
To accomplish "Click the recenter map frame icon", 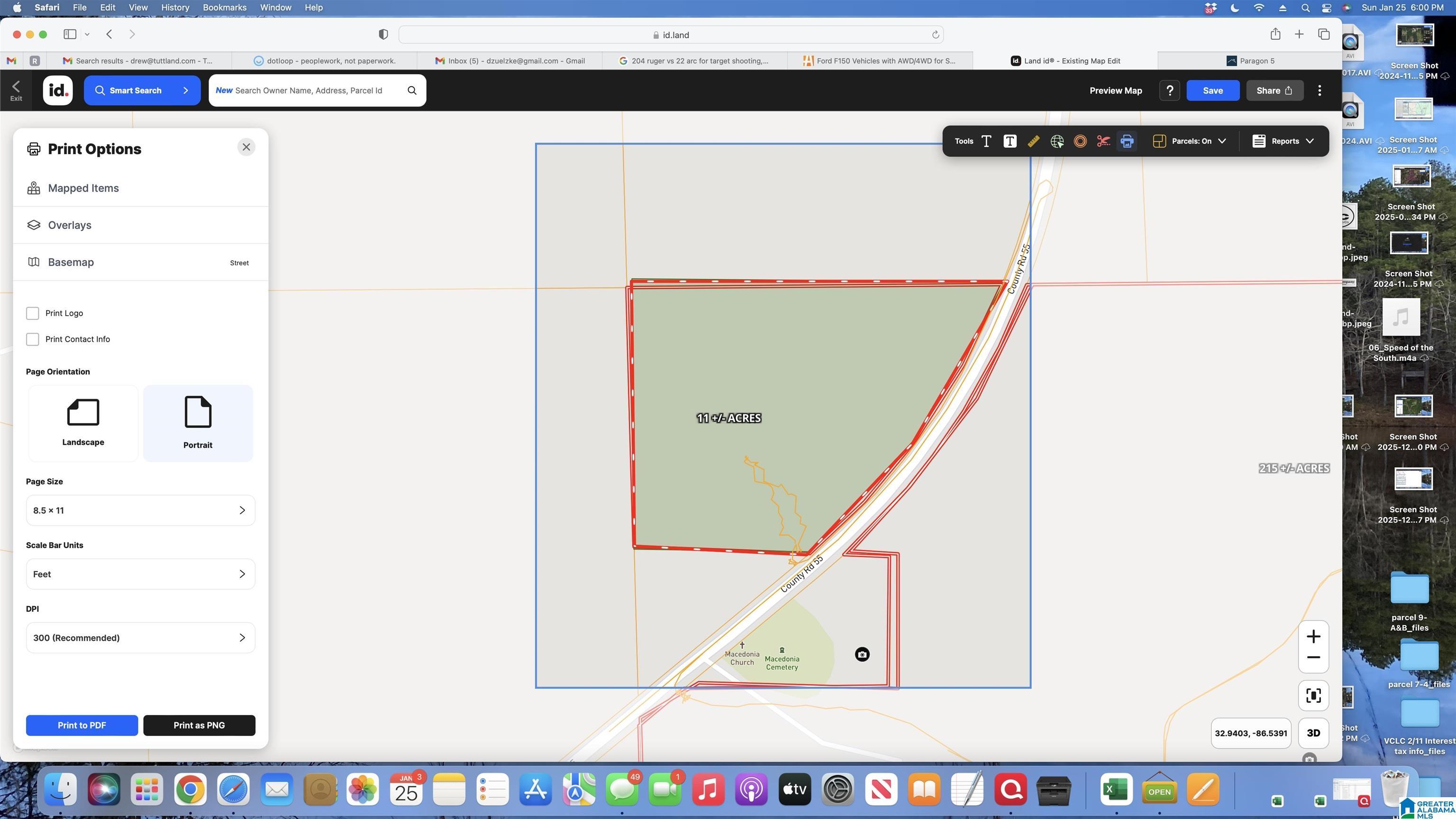I will [1313, 695].
